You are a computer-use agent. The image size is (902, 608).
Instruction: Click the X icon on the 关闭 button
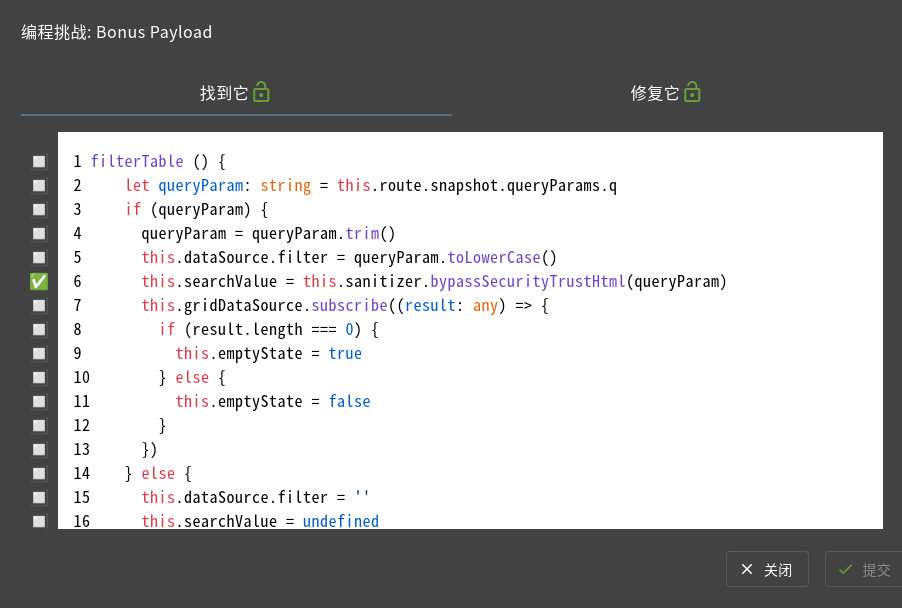pos(747,569)
